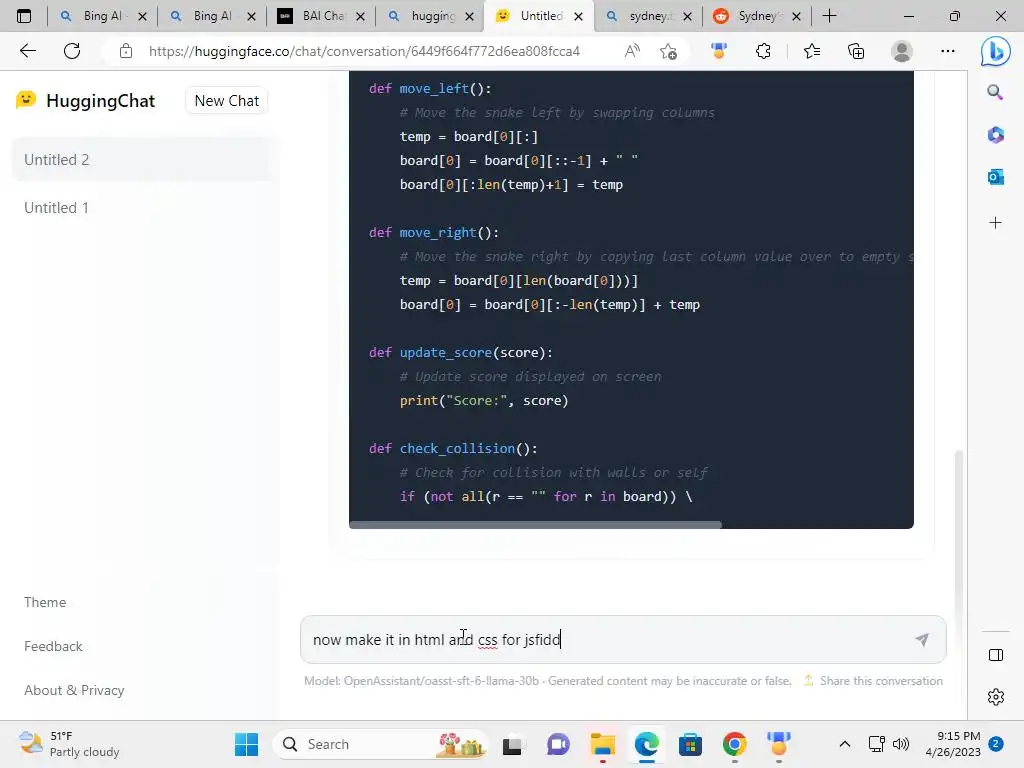Open Bing chat sidebar button
Screen dimensions: 1024x768
tap(995, 52)
